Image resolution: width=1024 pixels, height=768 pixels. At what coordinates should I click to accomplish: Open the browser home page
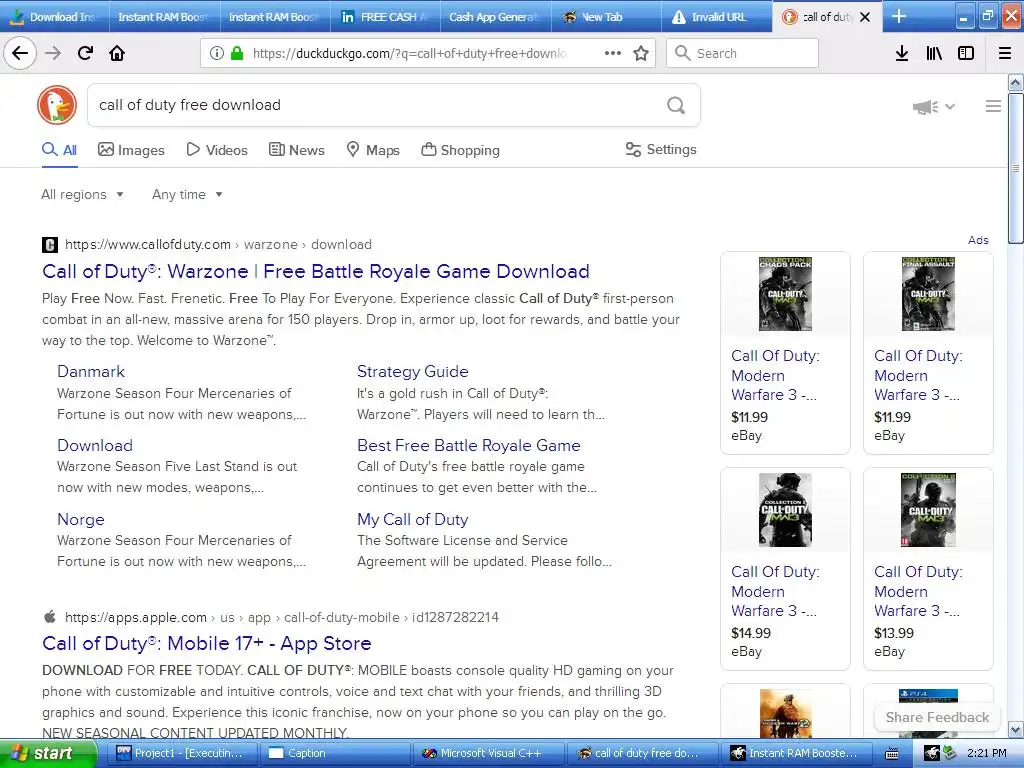[x=117, y=53]
